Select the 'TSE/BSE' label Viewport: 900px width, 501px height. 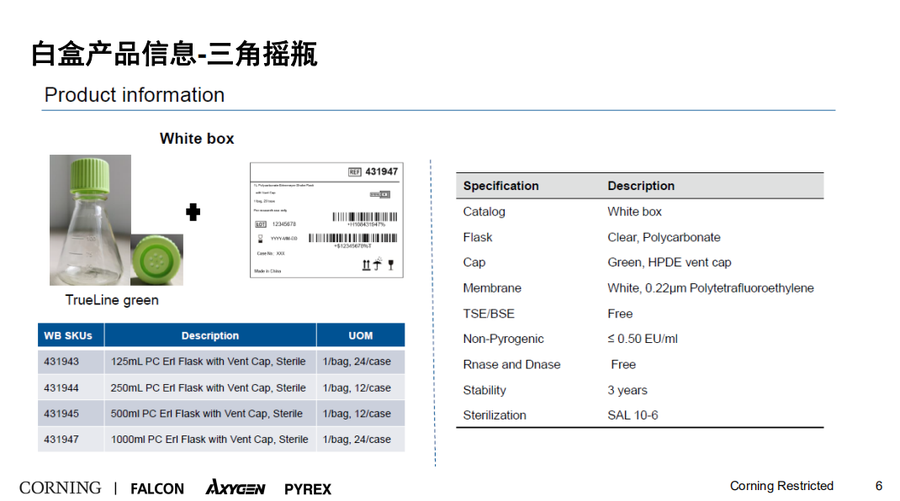coord(488,314)
